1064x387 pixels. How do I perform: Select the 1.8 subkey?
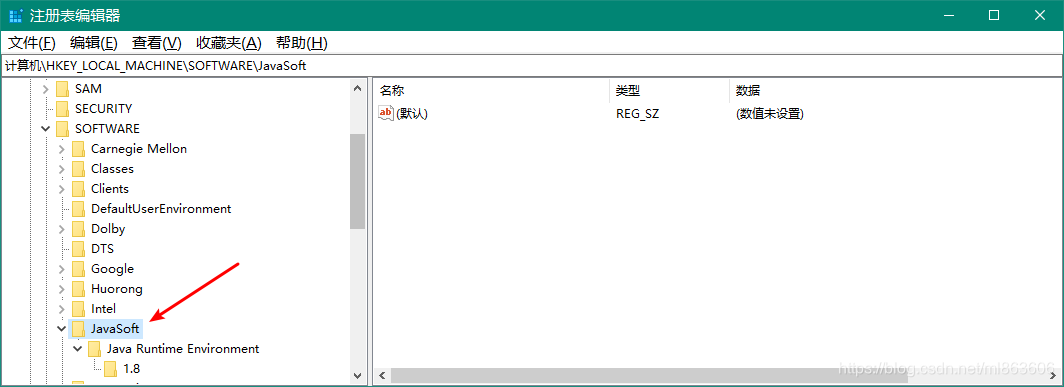point(132,369)
